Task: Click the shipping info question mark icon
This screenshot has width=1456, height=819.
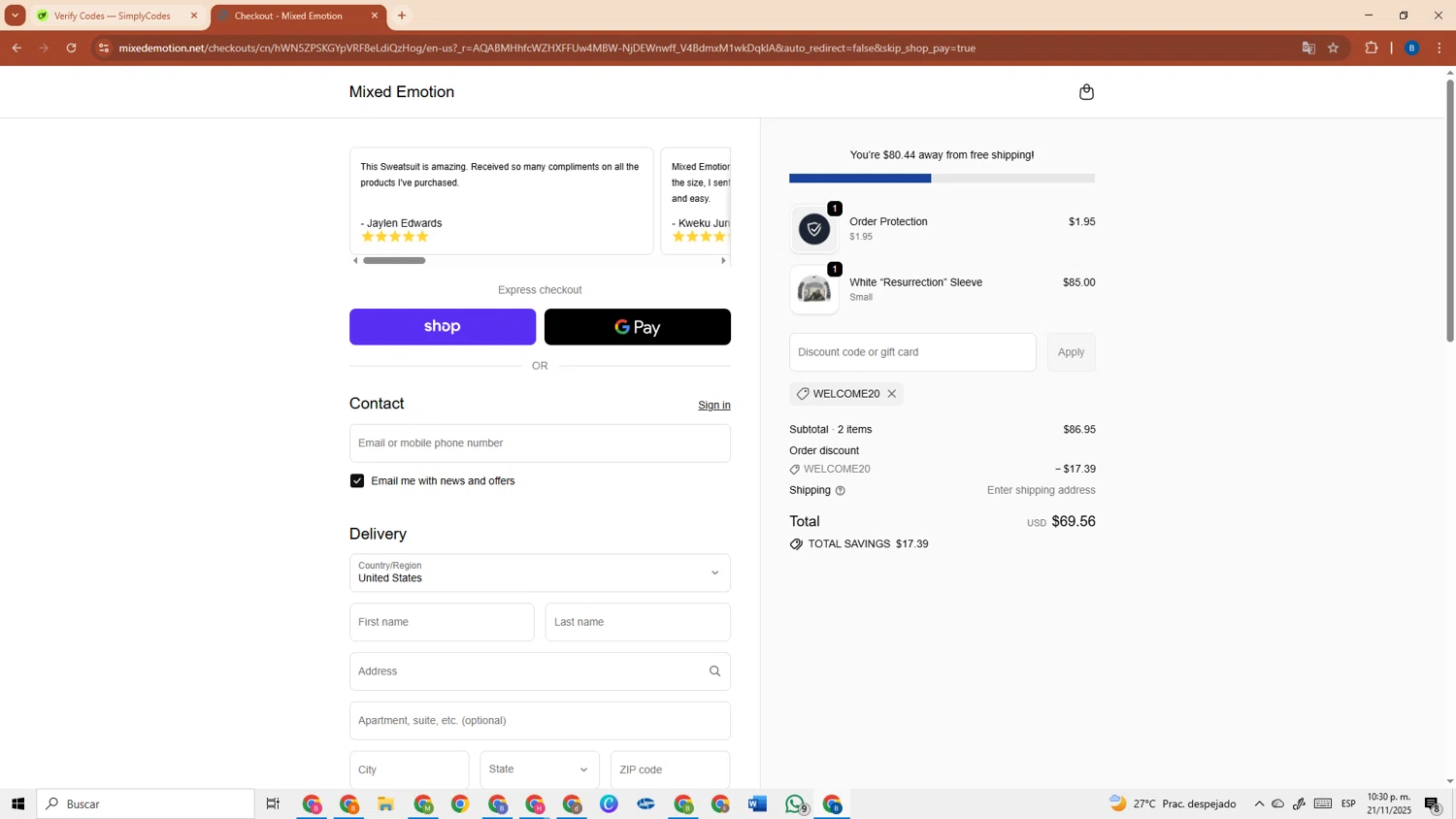Action: point(841,491)
